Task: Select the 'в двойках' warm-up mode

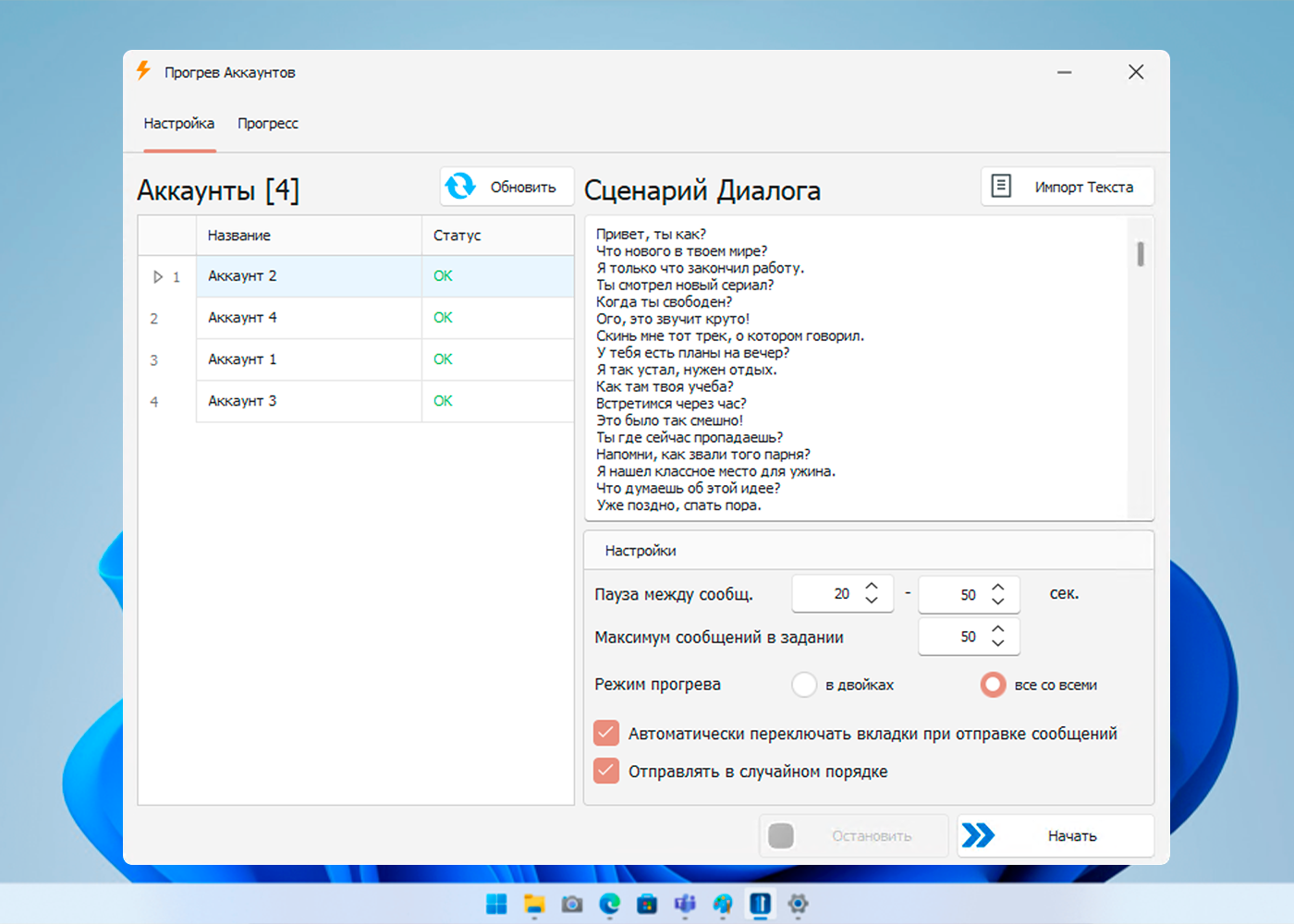Action: click(804, 685)
